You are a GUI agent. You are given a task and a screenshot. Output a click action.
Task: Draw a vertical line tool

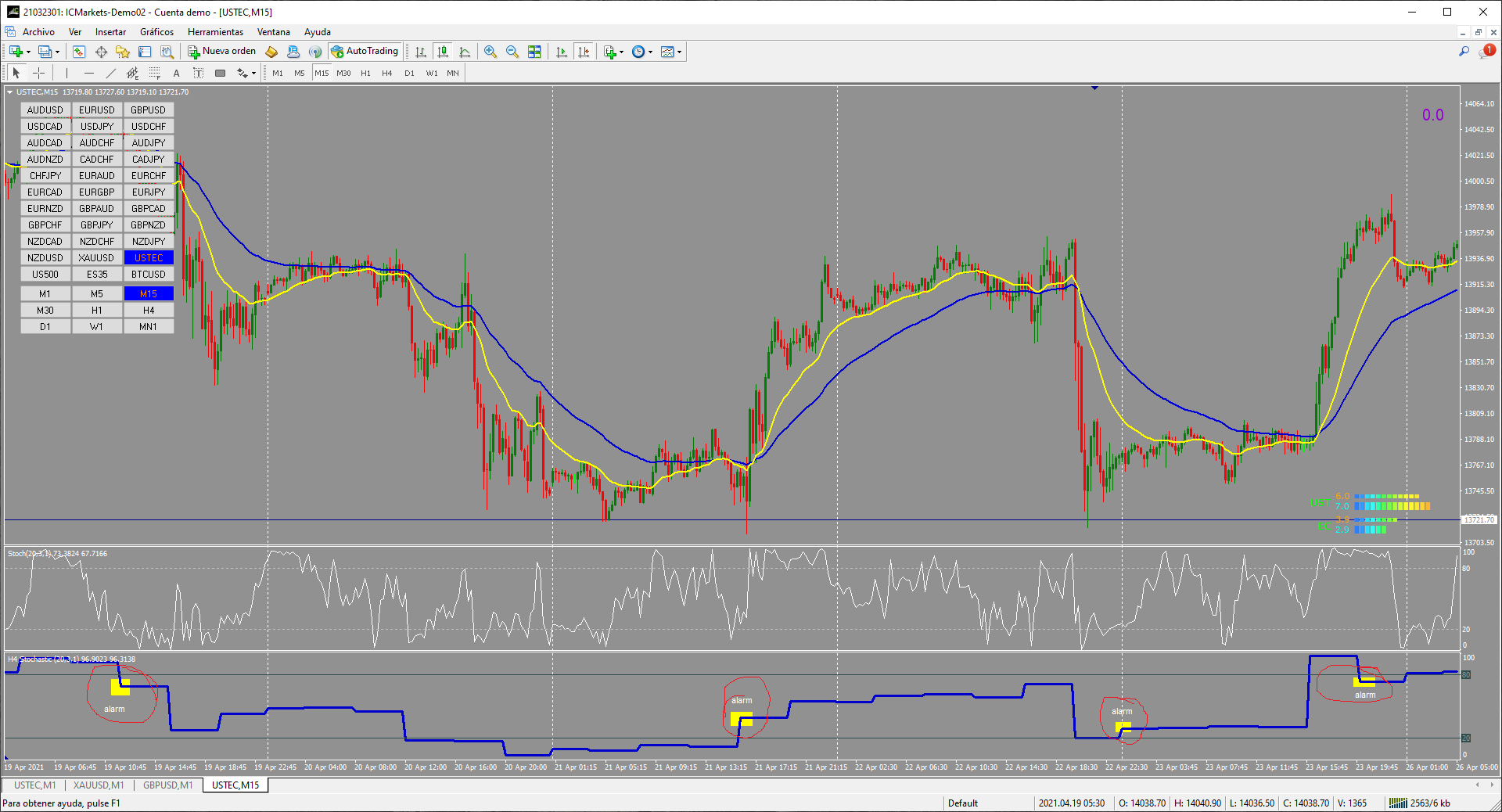coord(67,73)
